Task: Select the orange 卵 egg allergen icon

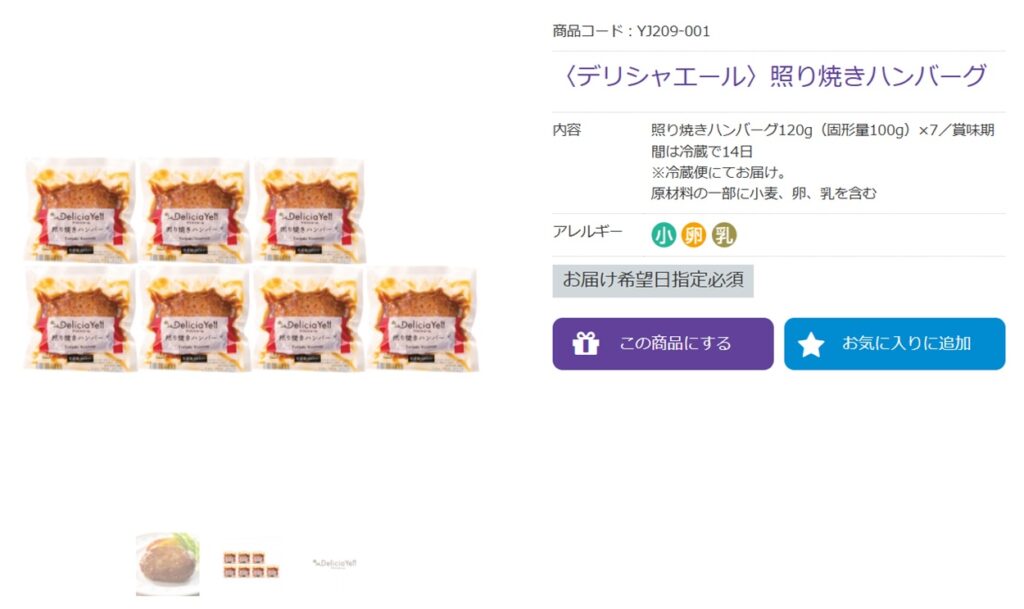Action: click(694, 235)
